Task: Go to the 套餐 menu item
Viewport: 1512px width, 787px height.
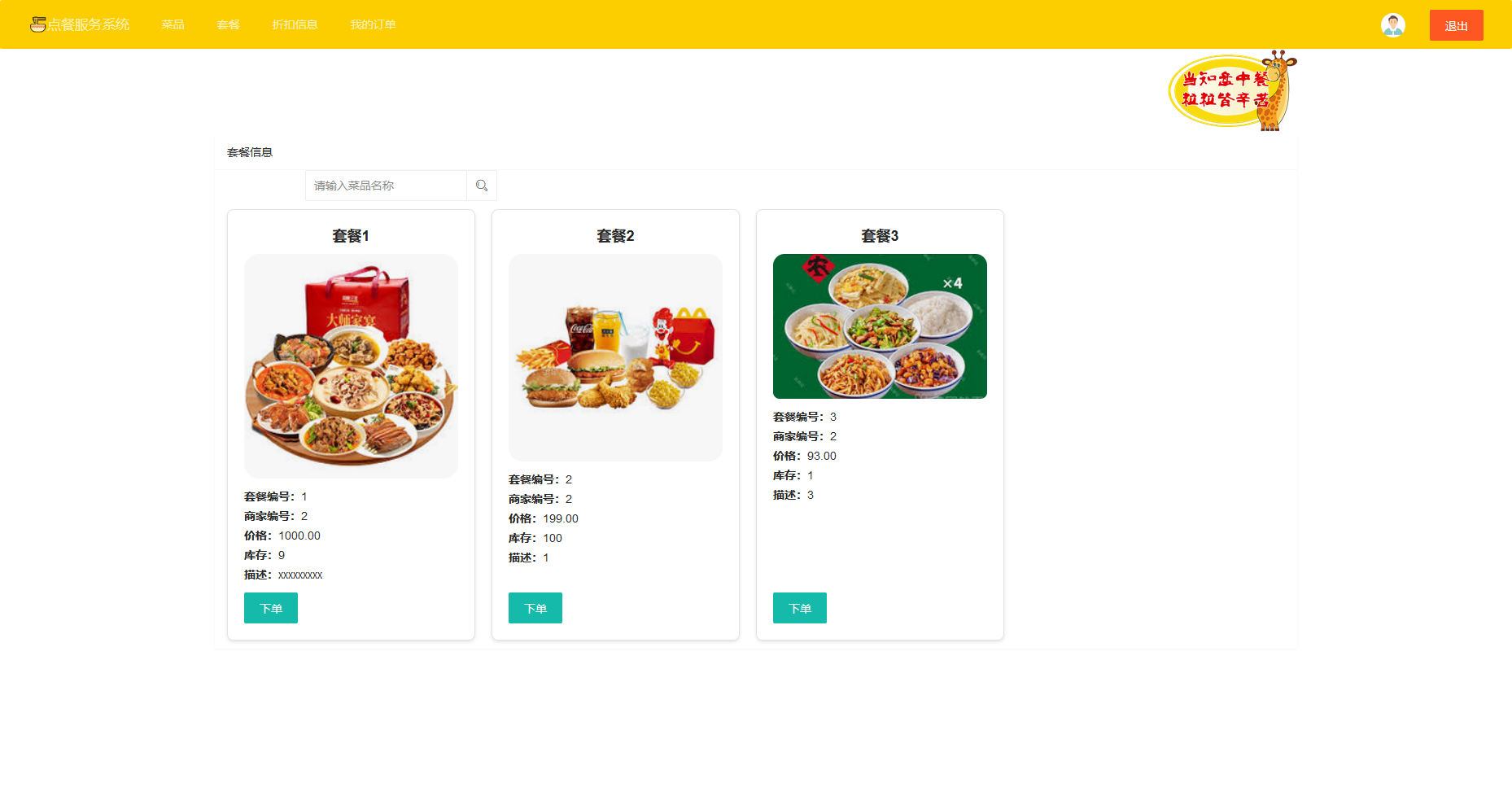Action: point(228,24)
